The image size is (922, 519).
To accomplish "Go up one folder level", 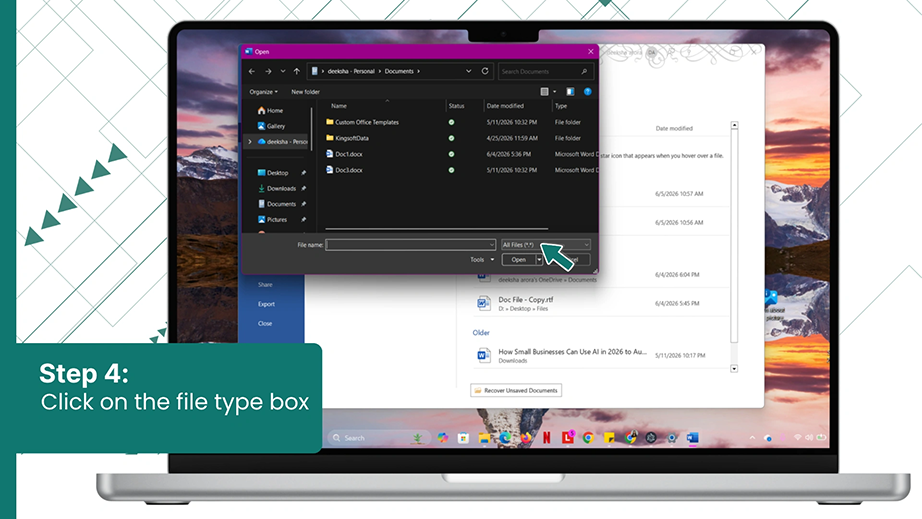I will (x=297, y=71).
